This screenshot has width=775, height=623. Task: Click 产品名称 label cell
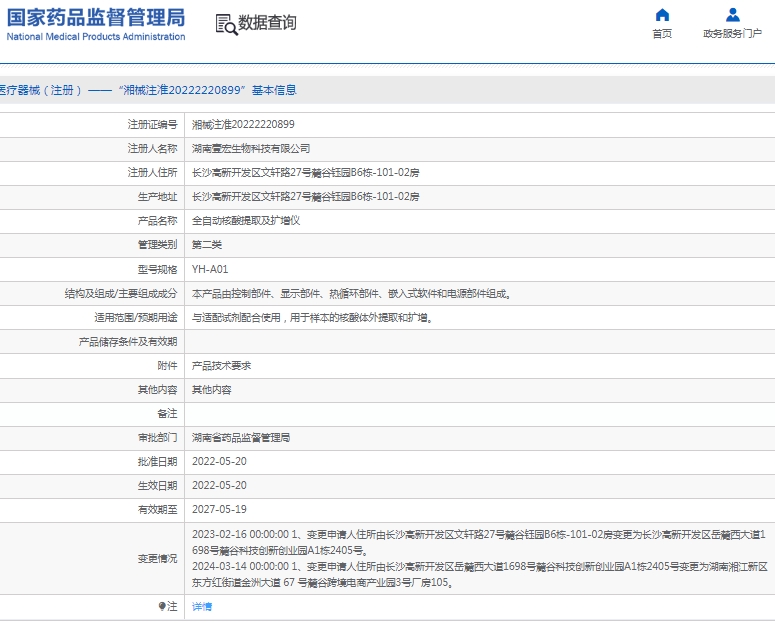point(157,221)
